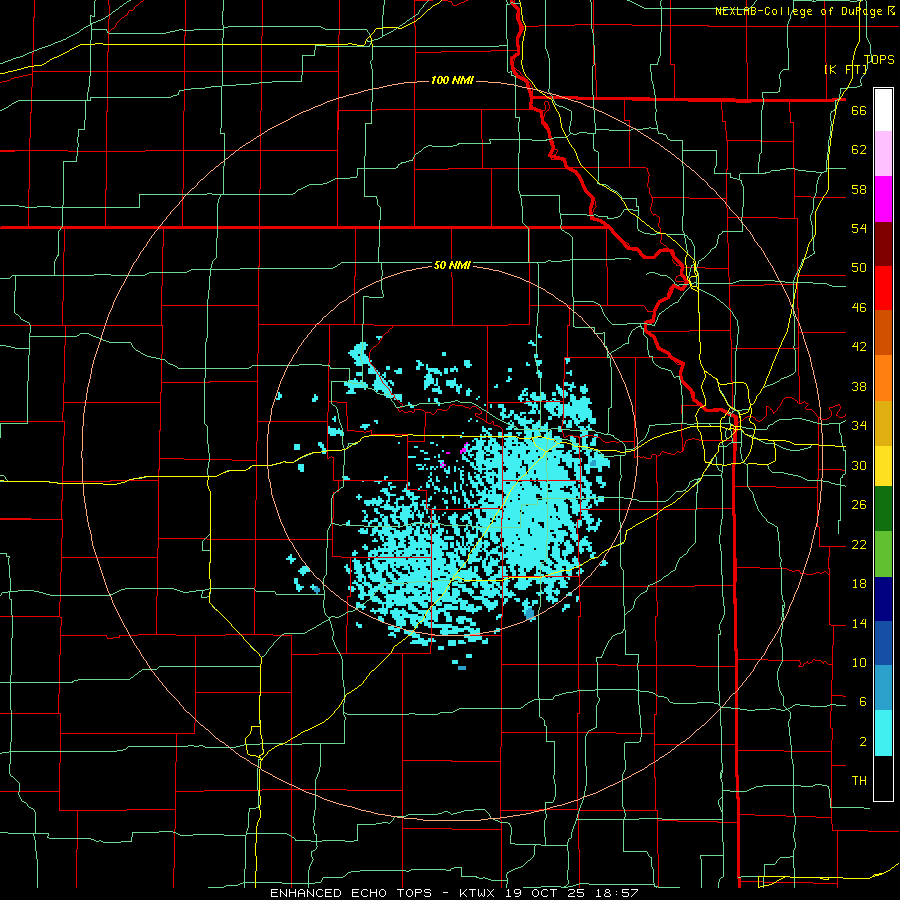
Task: Click the legend value 14
Action: (x=859, y=623)
